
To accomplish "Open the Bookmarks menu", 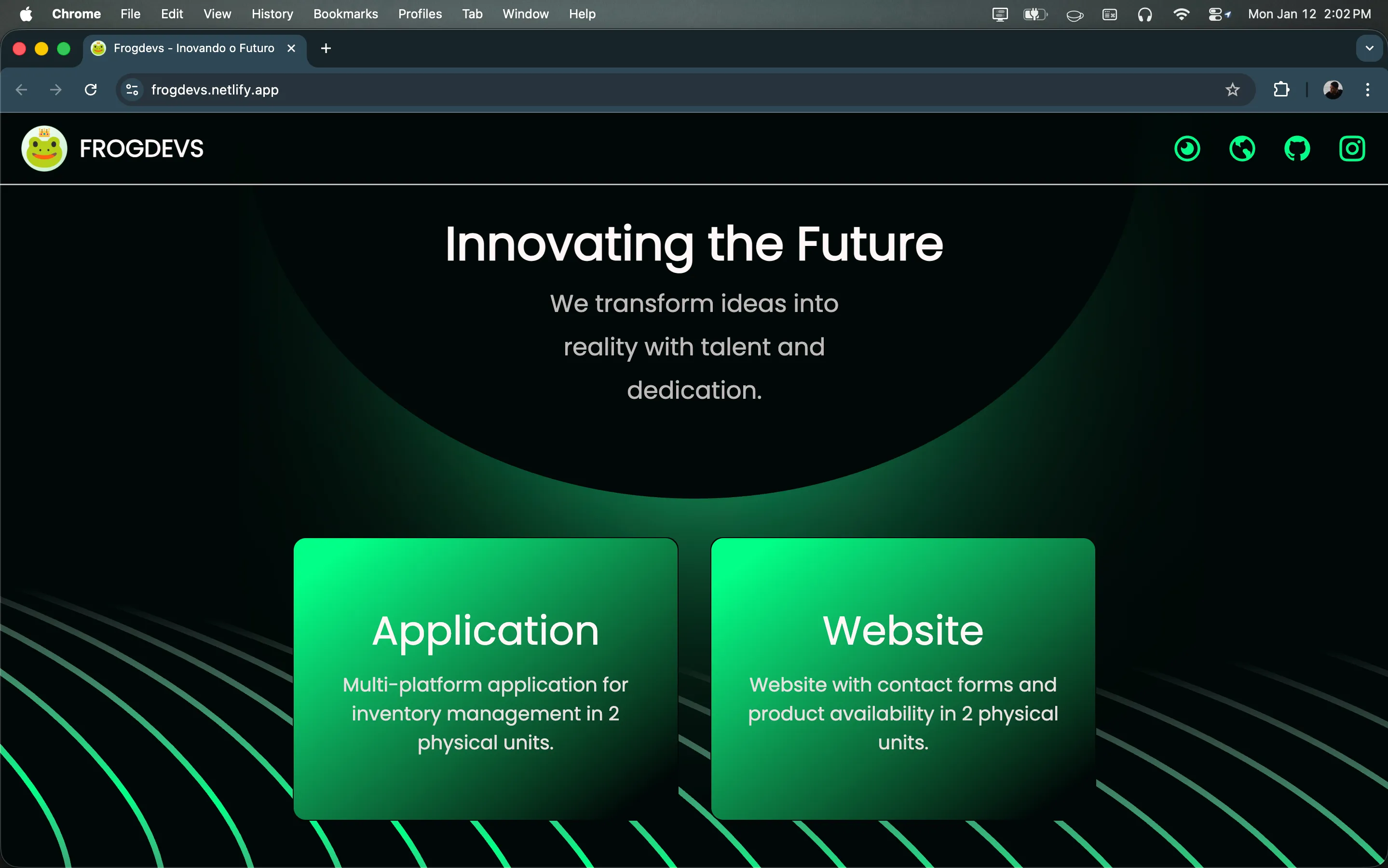I will point(346,14).
